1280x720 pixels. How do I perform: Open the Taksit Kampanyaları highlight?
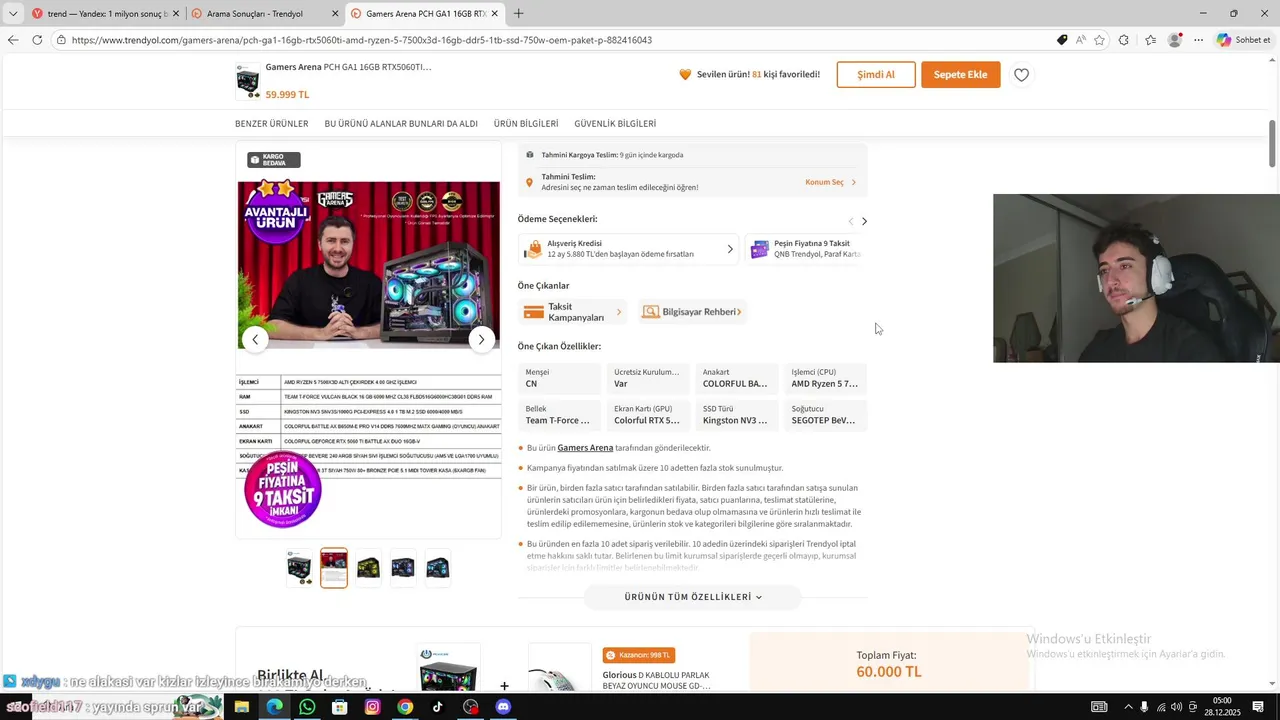(x=572, y=312)
